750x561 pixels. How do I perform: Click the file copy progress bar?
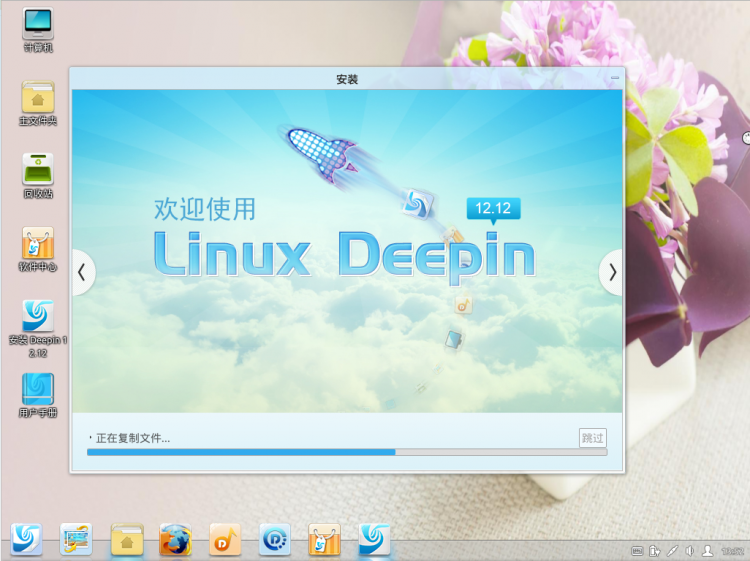[x=347, y=452]
